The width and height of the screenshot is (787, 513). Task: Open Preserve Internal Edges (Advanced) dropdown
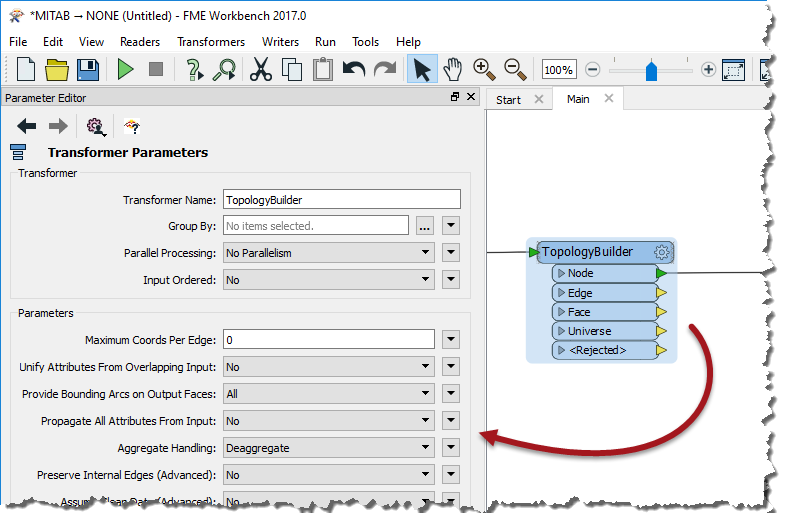coord(329,475)
